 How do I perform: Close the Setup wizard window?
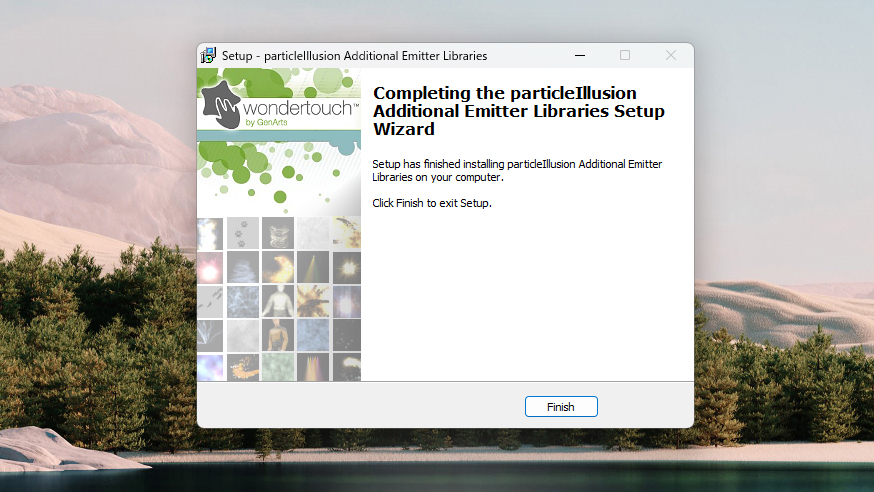[x=671, y=55]
